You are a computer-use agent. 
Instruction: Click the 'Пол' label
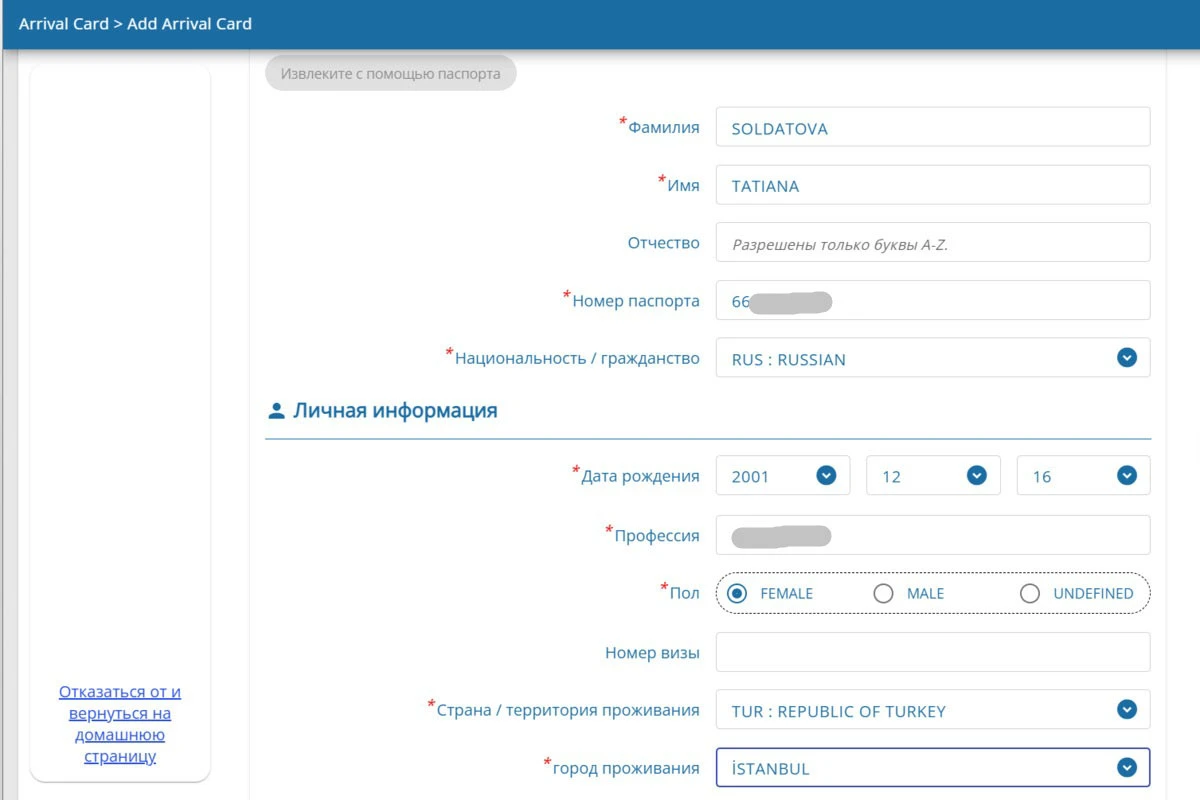(x=684, y=593)
